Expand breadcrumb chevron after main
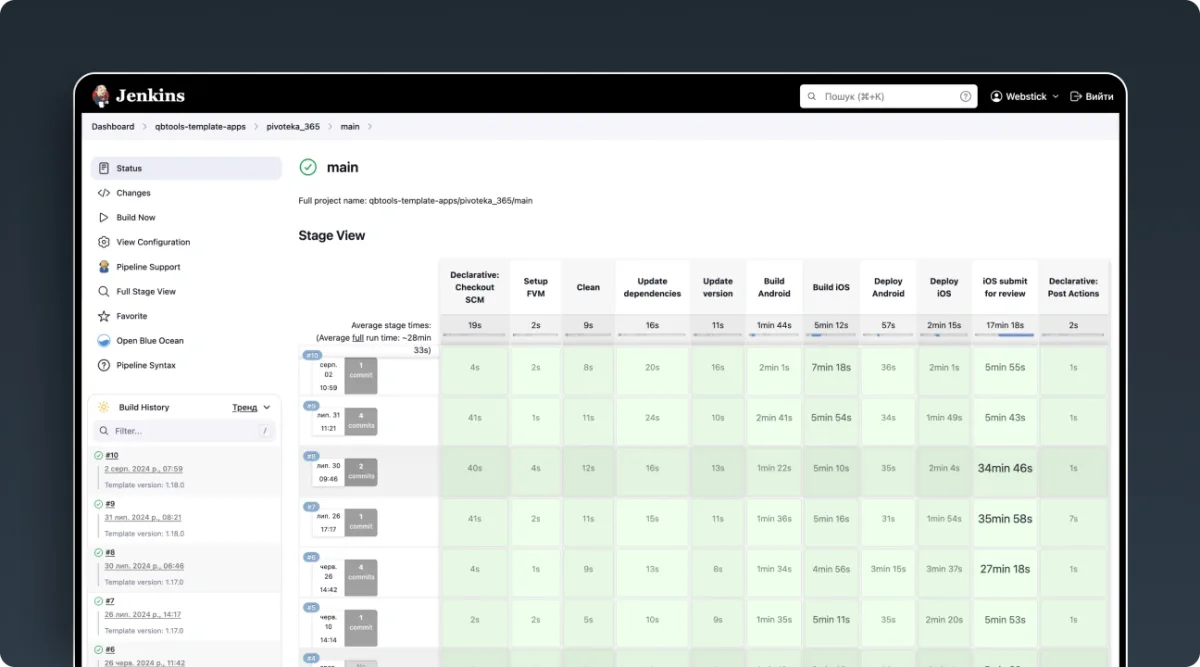Image resolution: width=1200 pixels, height=667 pixels. click(x=369, y=127)
